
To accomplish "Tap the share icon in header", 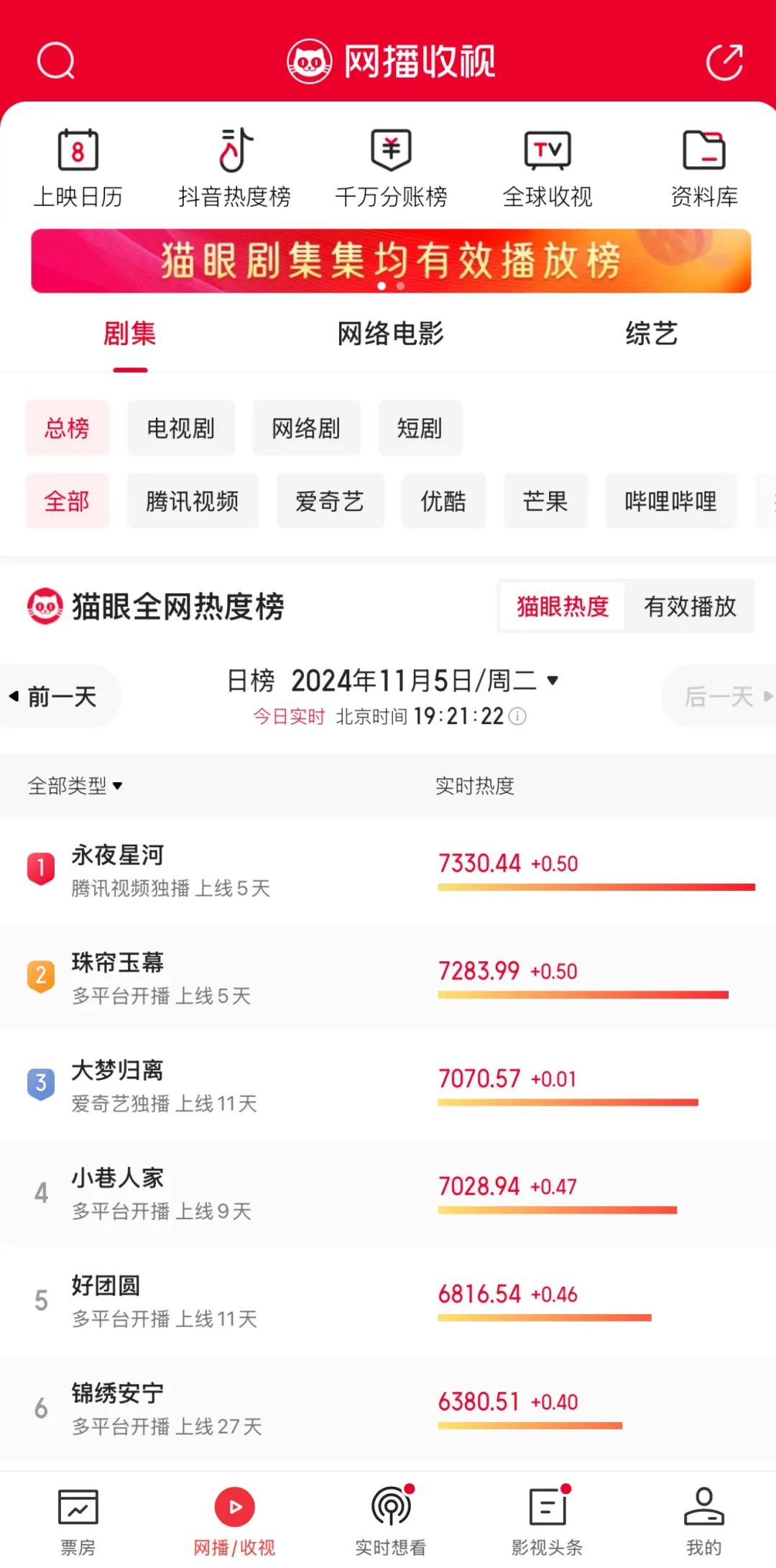I will pos(724,62).
